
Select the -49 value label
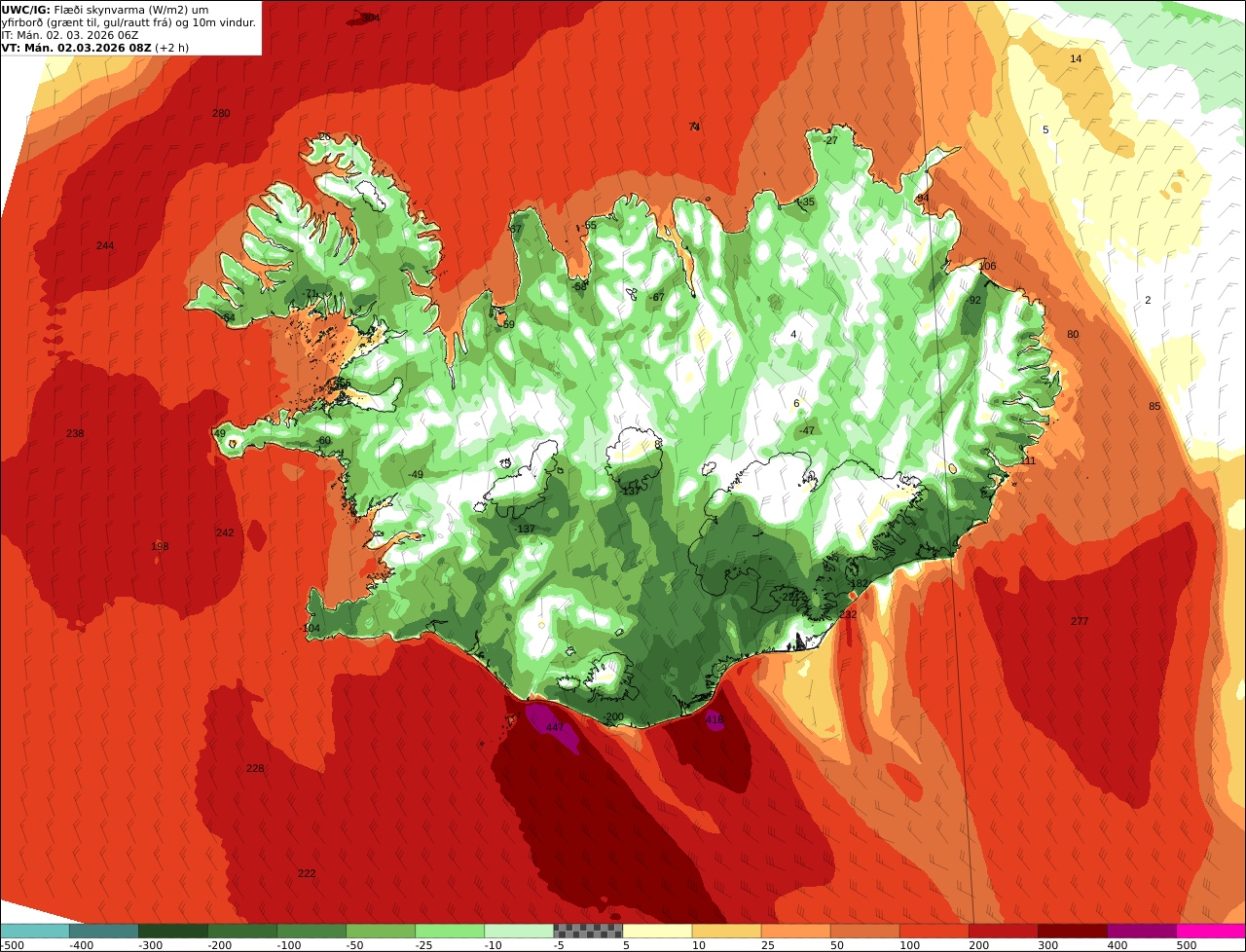point(416,474)
